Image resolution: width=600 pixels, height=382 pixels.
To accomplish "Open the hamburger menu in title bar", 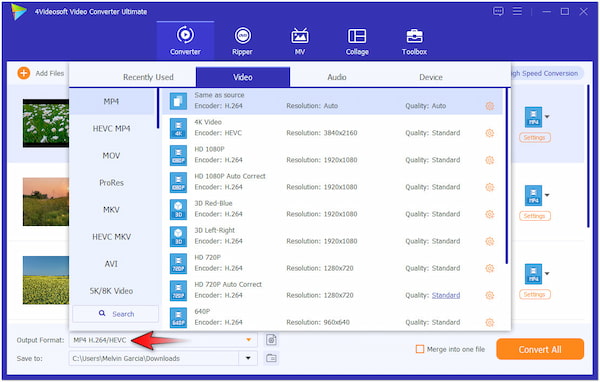I will (517, 11).
